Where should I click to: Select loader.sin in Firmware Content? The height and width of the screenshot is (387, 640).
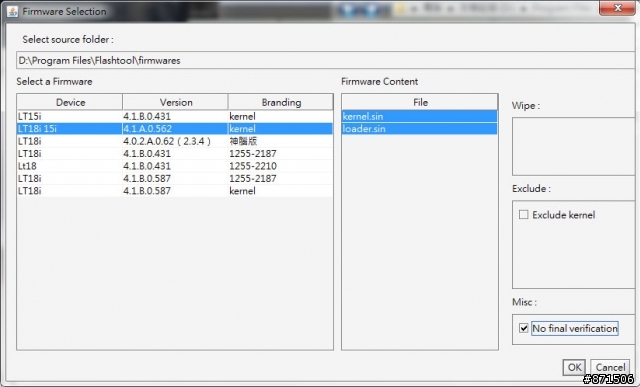(420, 129)
